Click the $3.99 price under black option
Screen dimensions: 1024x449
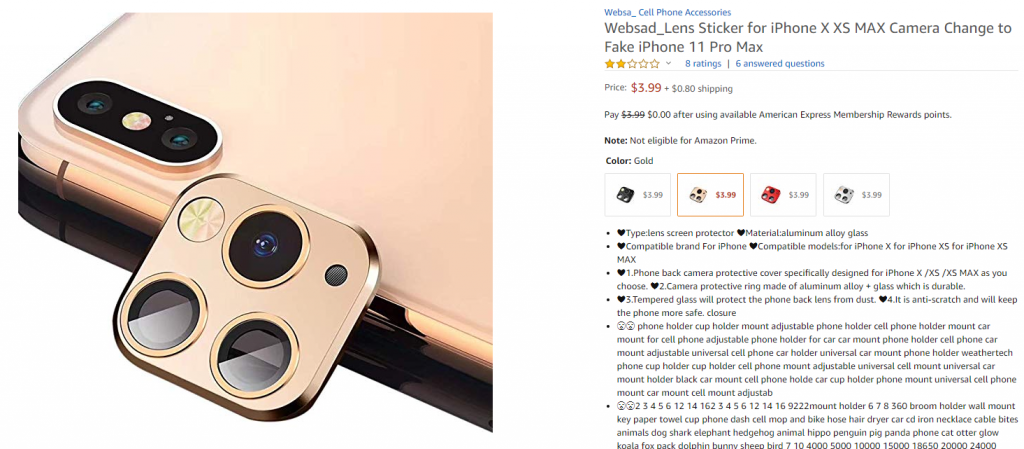(653, 194)
